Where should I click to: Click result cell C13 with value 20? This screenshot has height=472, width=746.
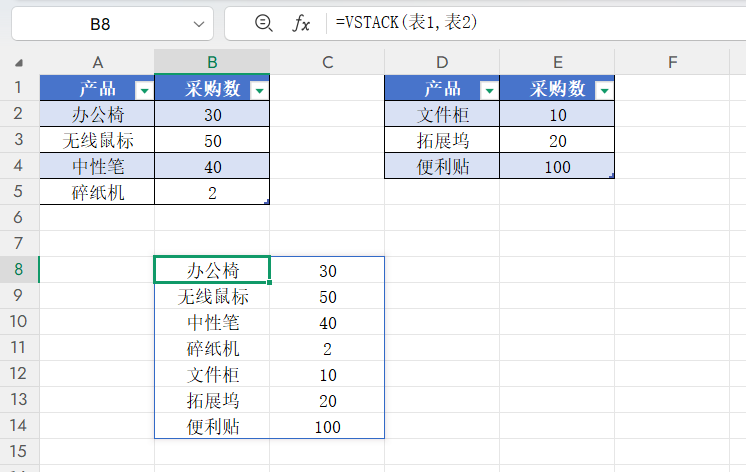click(x=327, y=400)
